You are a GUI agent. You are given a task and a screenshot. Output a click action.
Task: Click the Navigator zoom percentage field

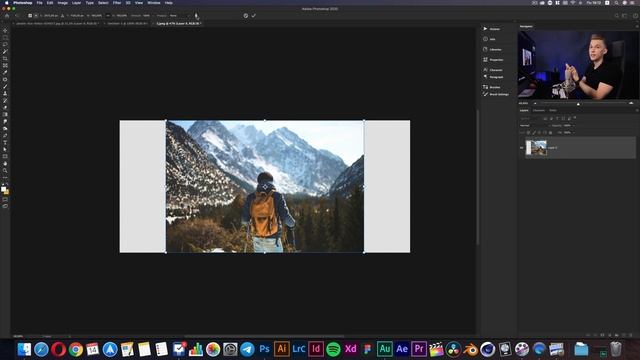[x=524, y=103]
